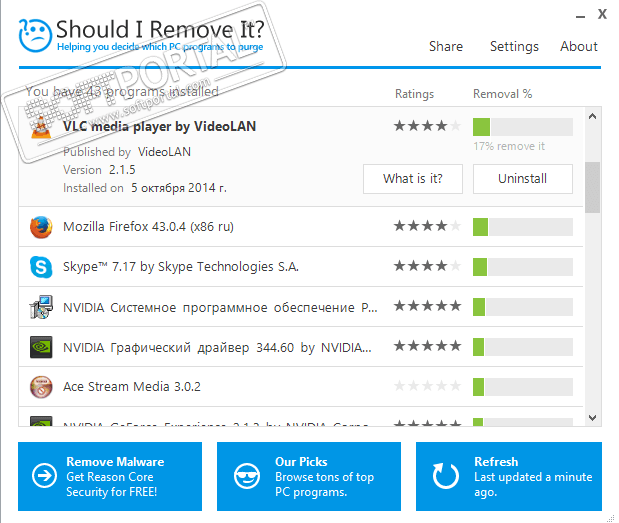Screen dimensions: 619x523
Task: Open the Our Picks tile
Action: click(x=309, y=476)
